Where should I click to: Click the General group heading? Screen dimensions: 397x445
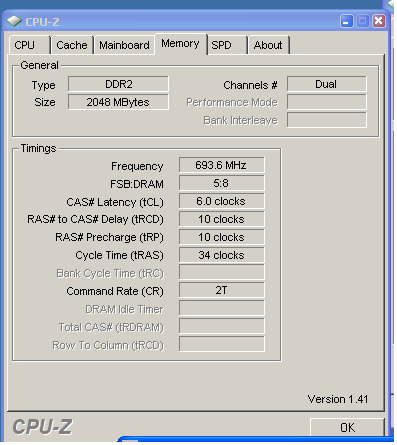pyautogui.click(x=39, y=65)
